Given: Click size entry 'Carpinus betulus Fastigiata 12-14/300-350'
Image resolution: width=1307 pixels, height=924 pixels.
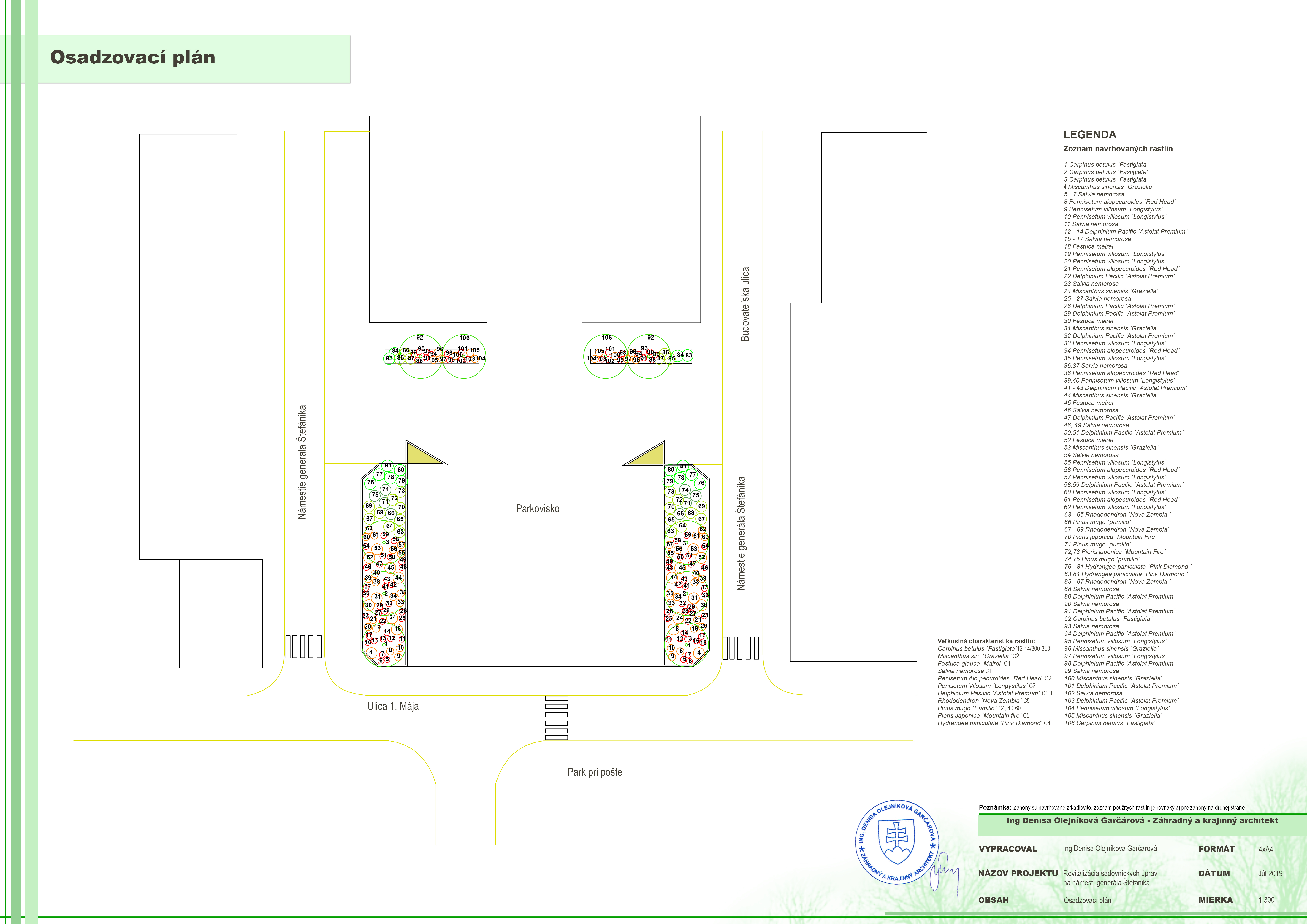Looking at the screenshot, I should [x=994, y=649].
